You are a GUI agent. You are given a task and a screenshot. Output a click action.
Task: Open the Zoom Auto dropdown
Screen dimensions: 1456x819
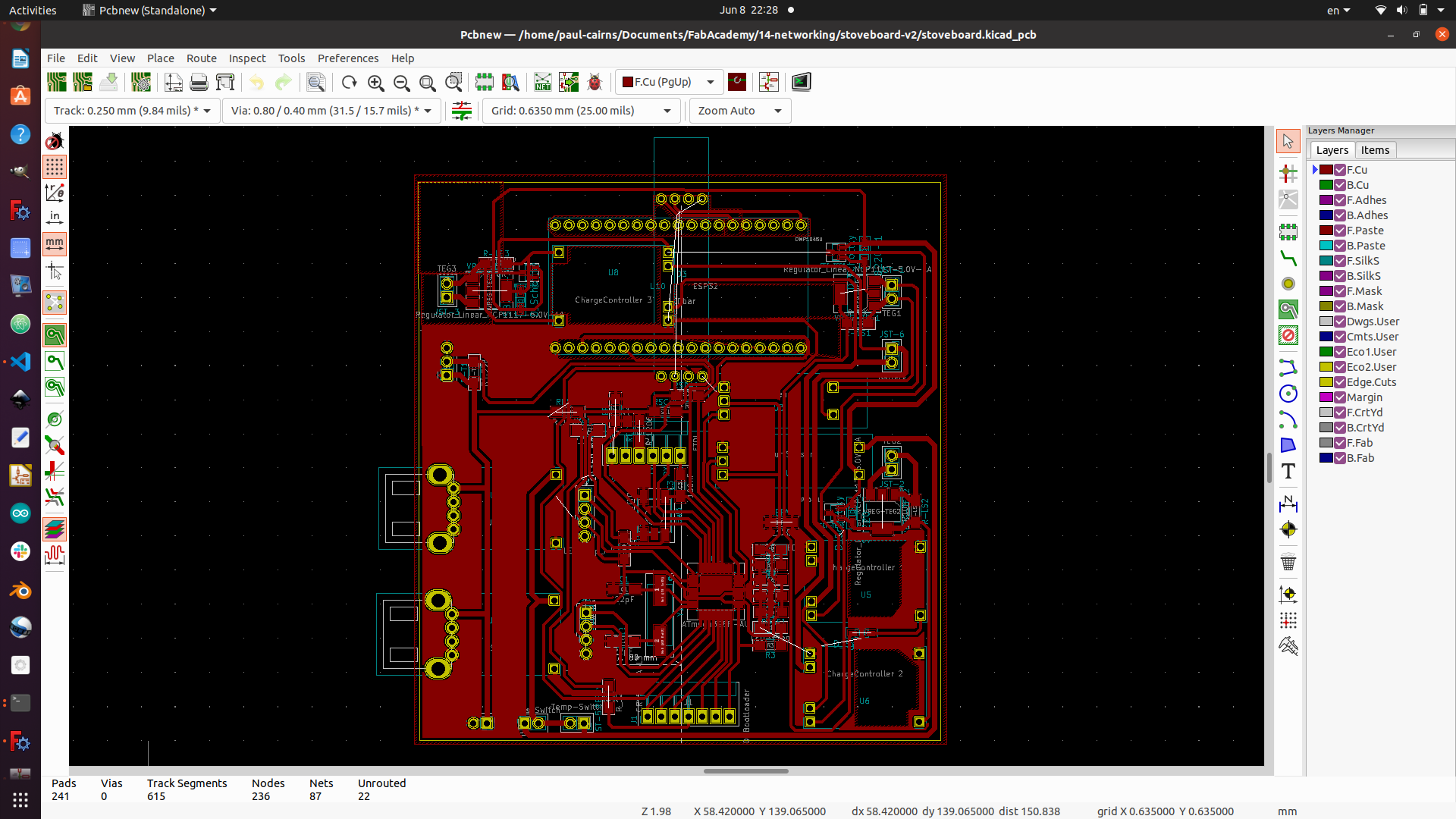[740, 111]
